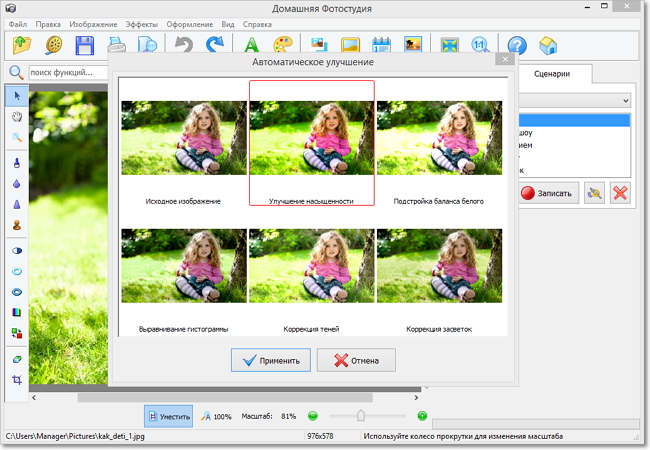Screen dimensions: 650x450
Task: Open help with the question mark icon
Action: [x=517, y=45]
